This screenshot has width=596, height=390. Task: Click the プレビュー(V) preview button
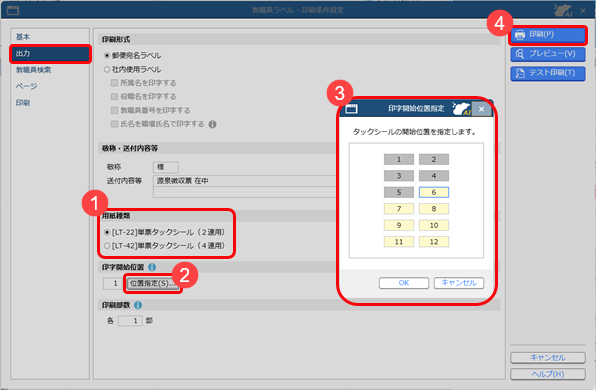tap(548, 54)
